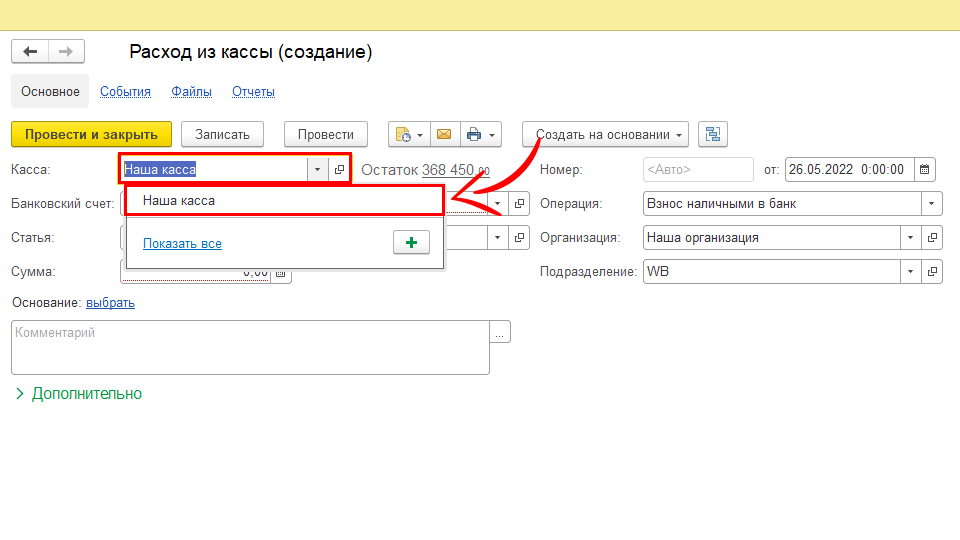Image resolution: width=960 pixels, height=540 pixels.
Task: Click the printer icon in toolbar
Action: coord(474,134)
